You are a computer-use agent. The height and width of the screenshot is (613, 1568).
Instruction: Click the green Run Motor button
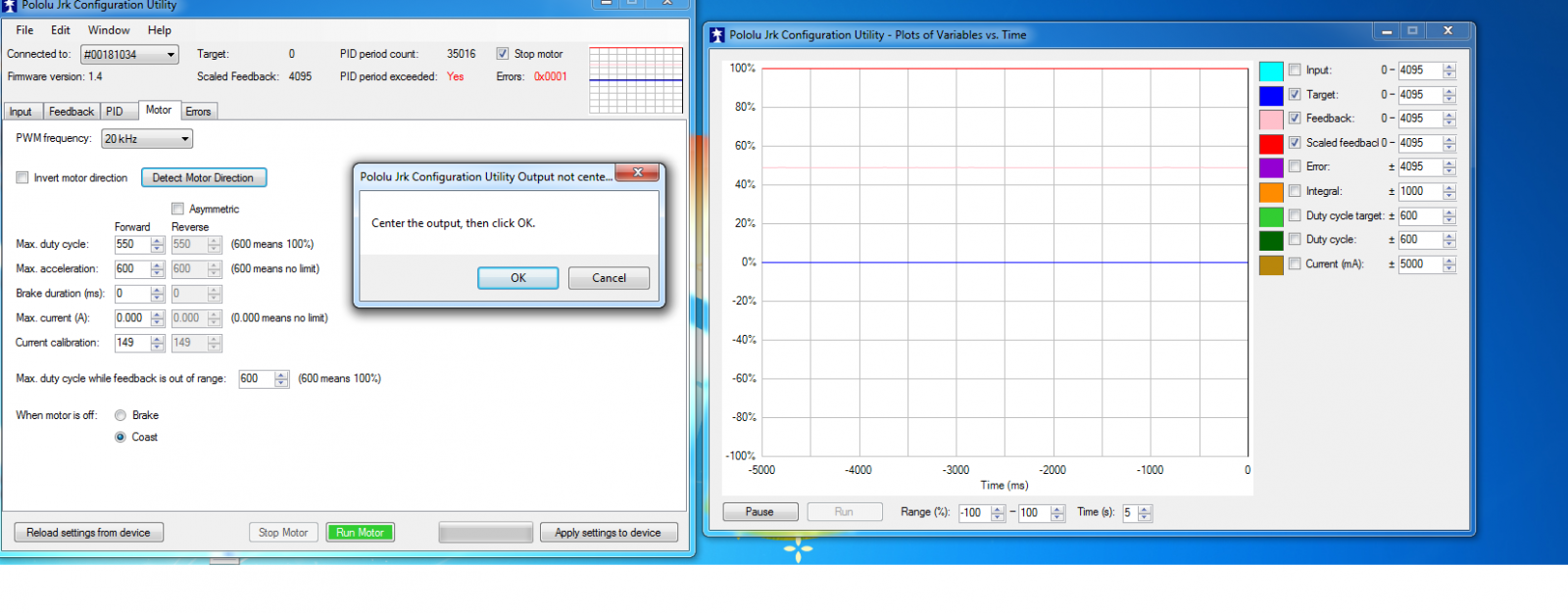pos(360,533)
